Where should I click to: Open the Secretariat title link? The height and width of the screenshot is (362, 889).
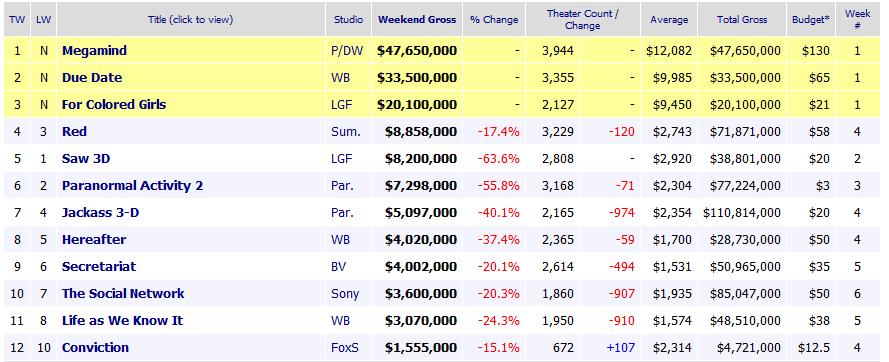(99, 267)
